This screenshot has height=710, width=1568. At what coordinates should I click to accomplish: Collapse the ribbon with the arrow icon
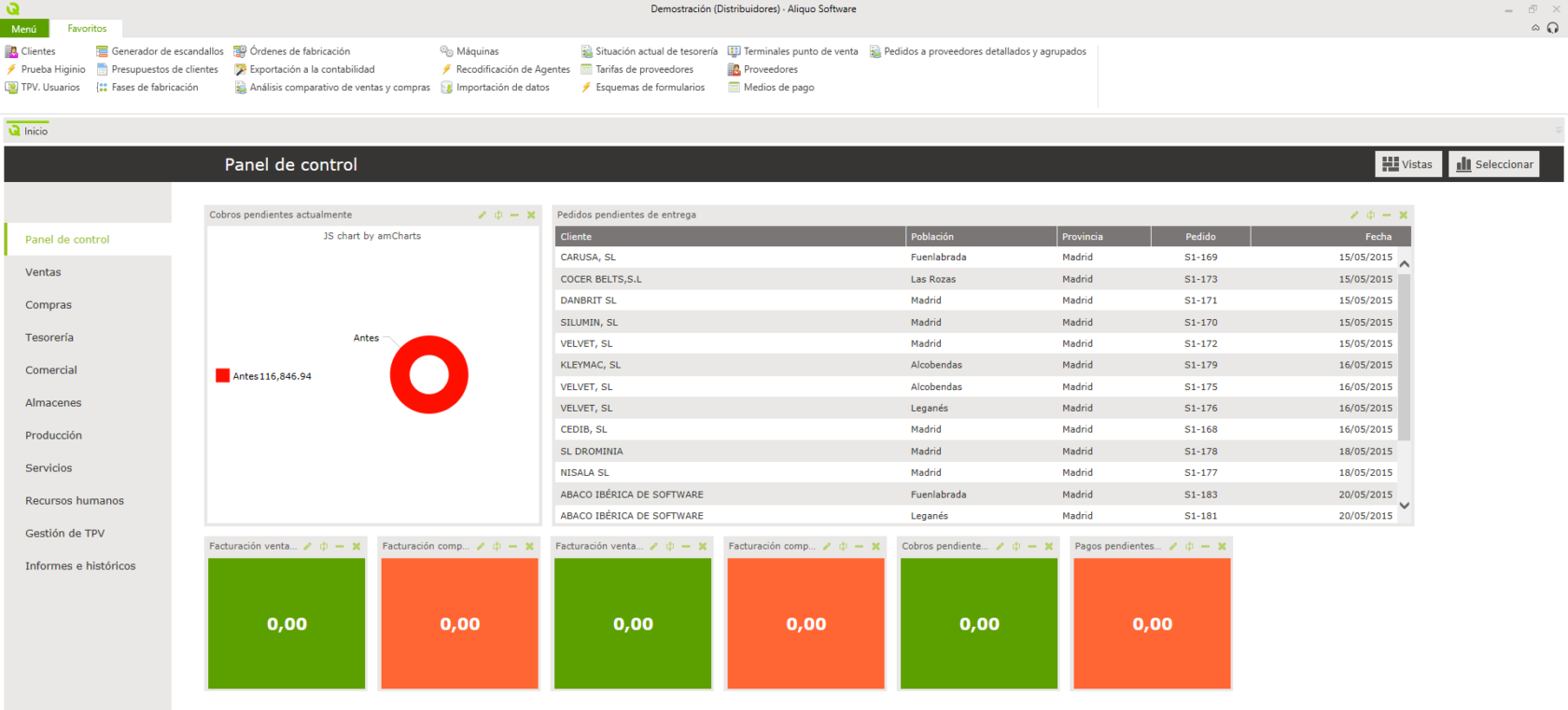1535,28
